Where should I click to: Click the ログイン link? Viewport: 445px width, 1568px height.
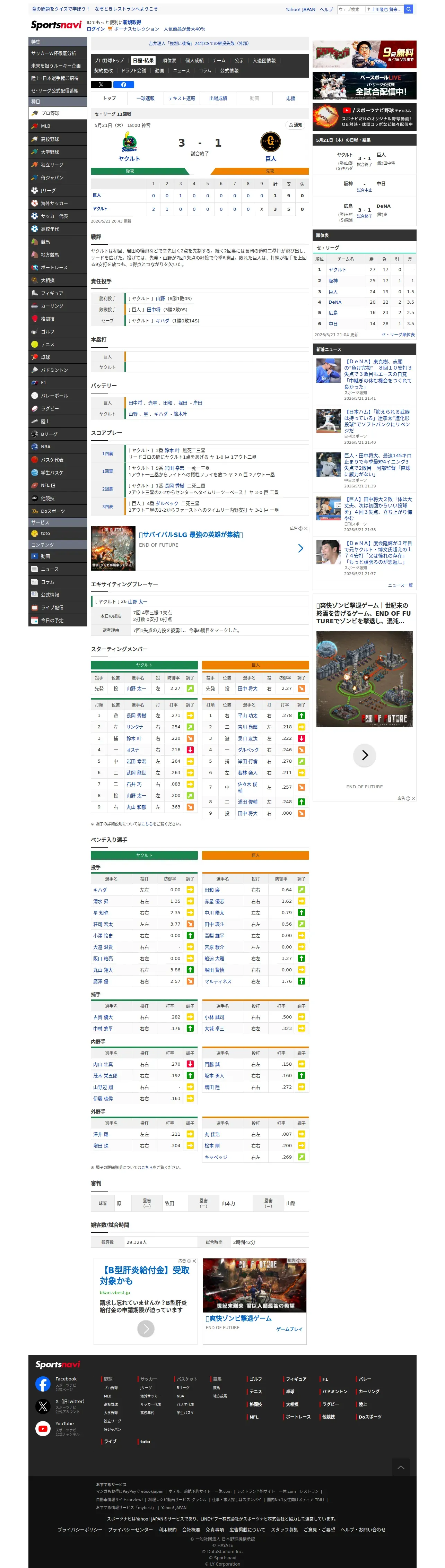click(96, 29)
